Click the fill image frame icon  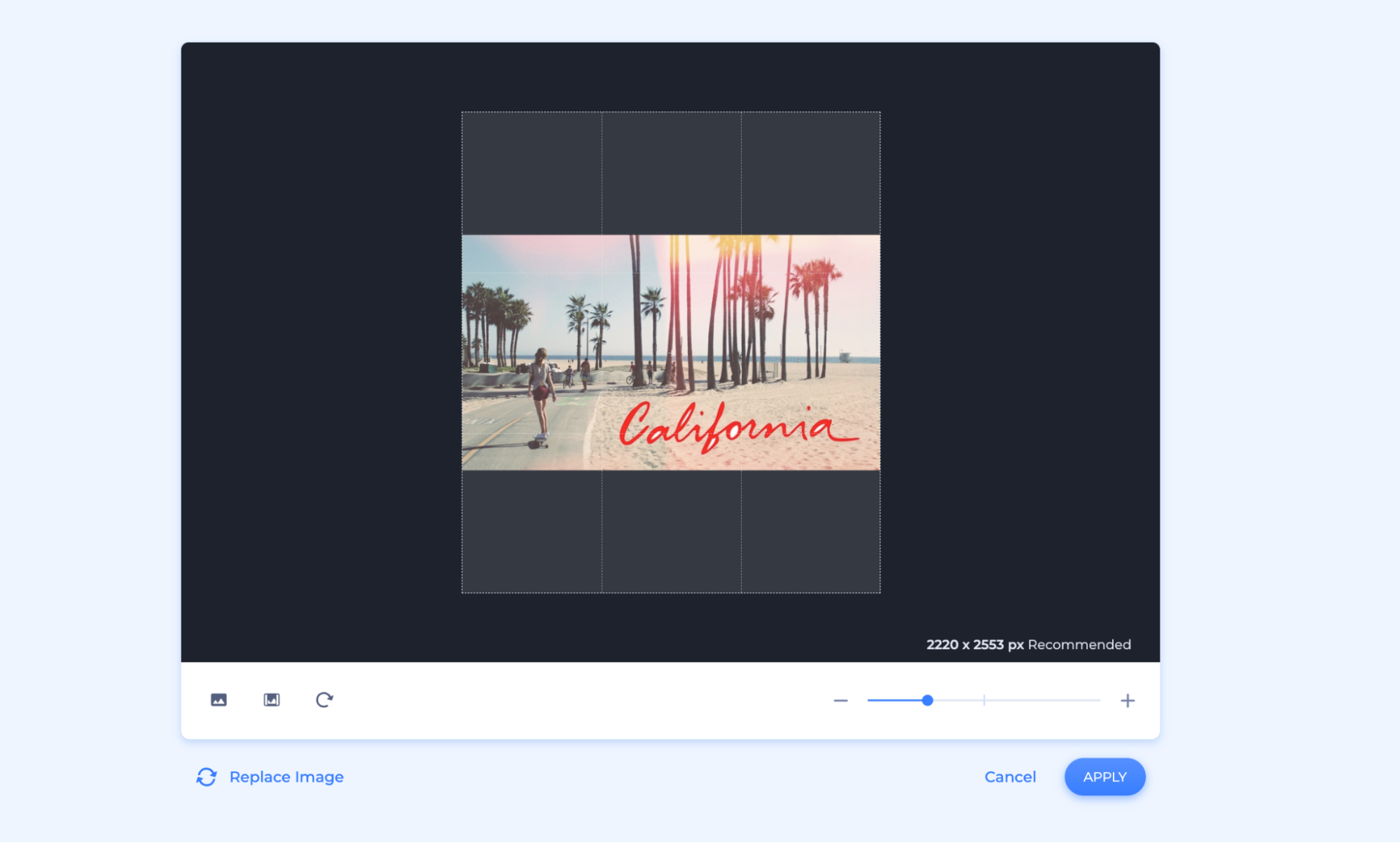(272, 699)
